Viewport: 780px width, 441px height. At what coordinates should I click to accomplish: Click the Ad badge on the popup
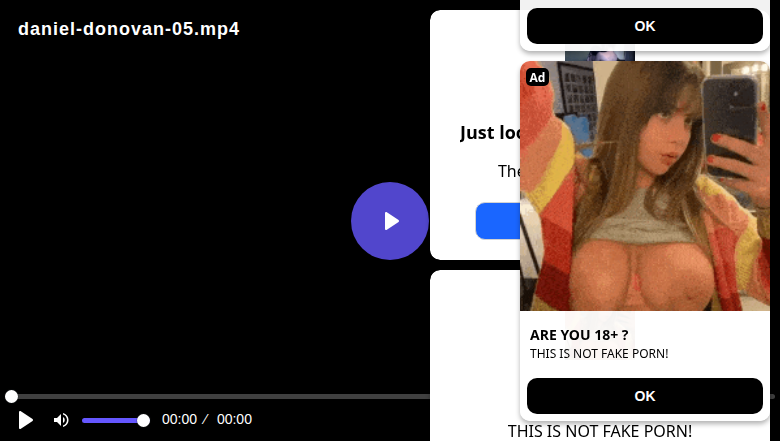click(537, 77)
